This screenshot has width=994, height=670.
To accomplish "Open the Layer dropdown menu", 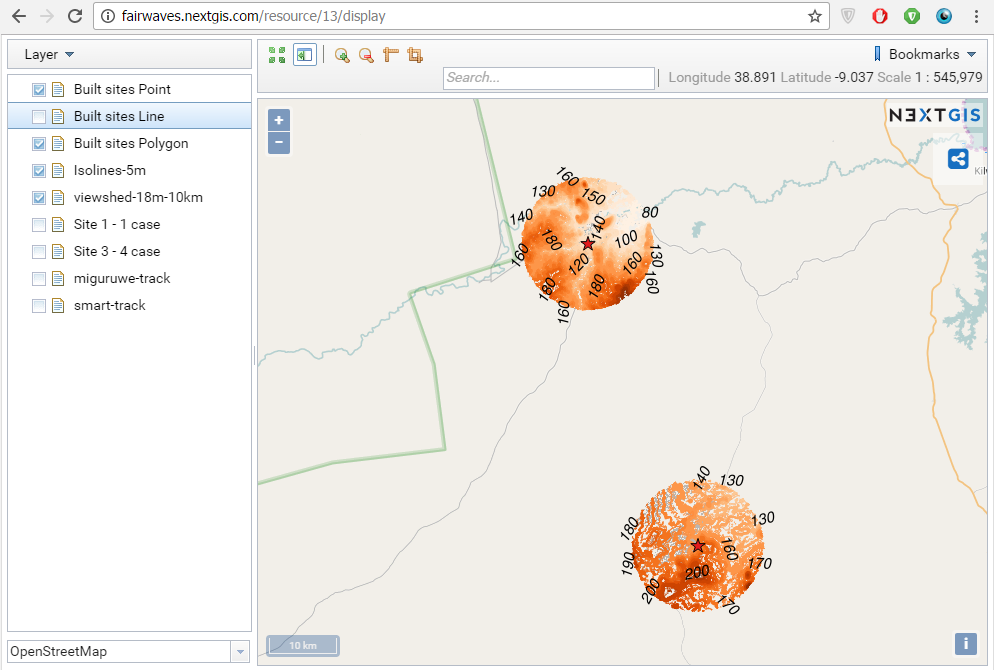I will [50, 55].
